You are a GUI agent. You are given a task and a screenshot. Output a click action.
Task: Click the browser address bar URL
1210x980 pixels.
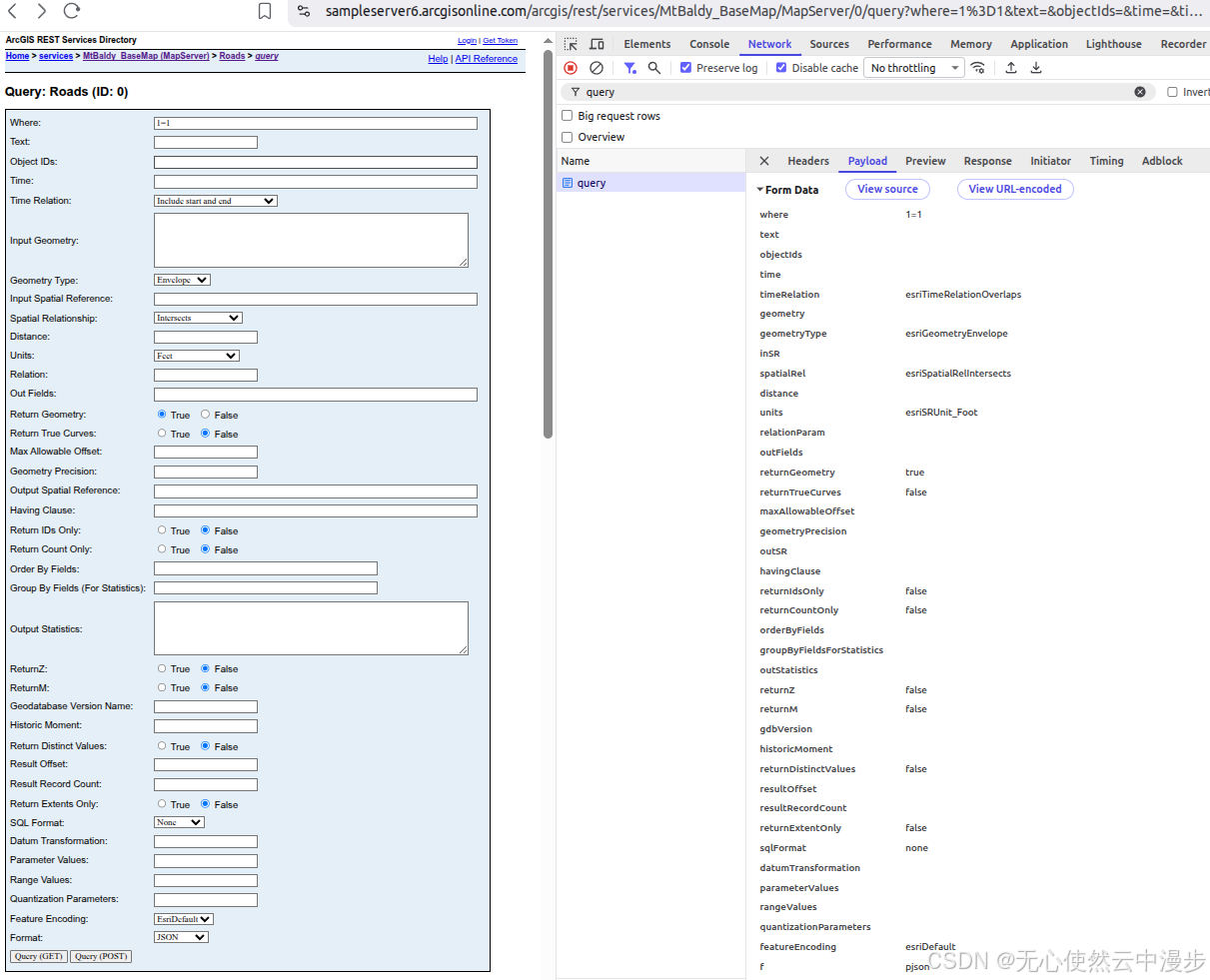click(x=762, y=11)
